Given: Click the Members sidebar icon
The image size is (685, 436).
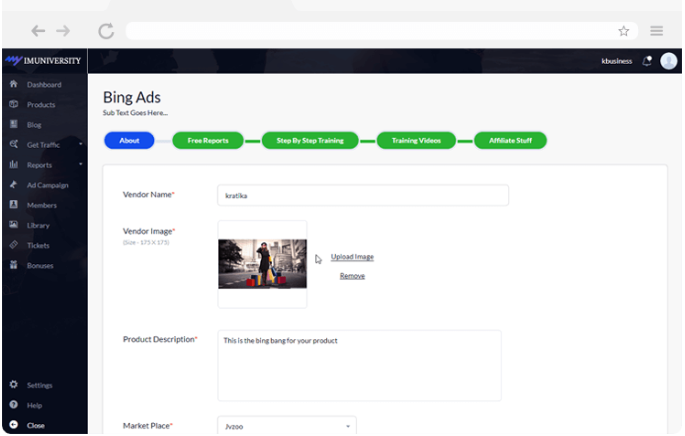Looking at the screenshot, I should tap(14, 204).
